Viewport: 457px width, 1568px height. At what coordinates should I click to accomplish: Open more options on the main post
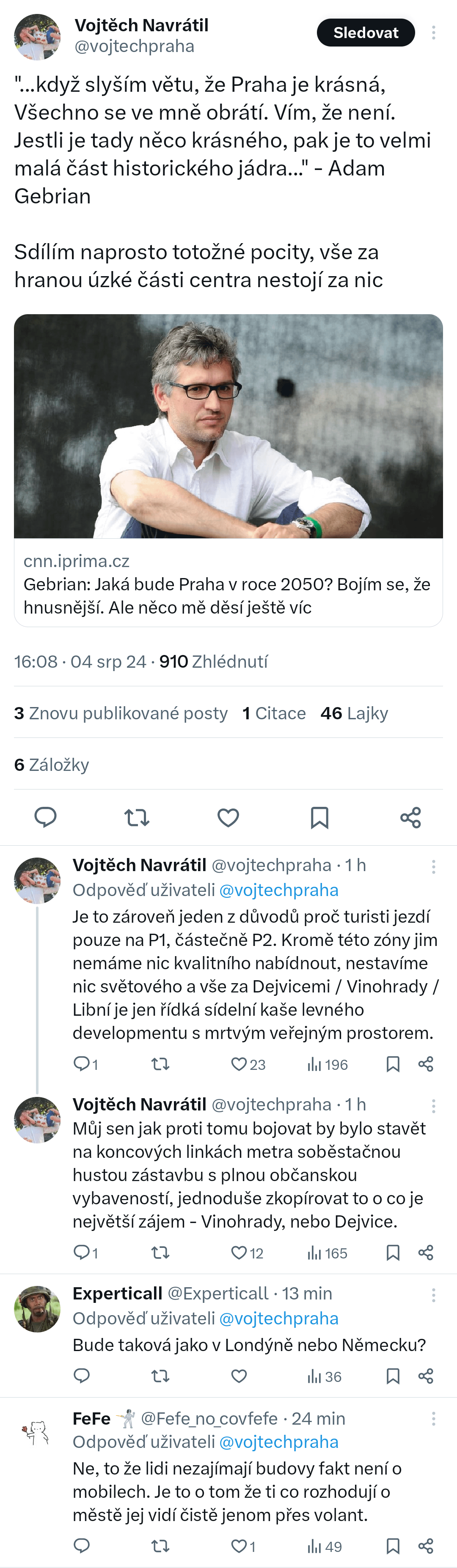[433, 33]
